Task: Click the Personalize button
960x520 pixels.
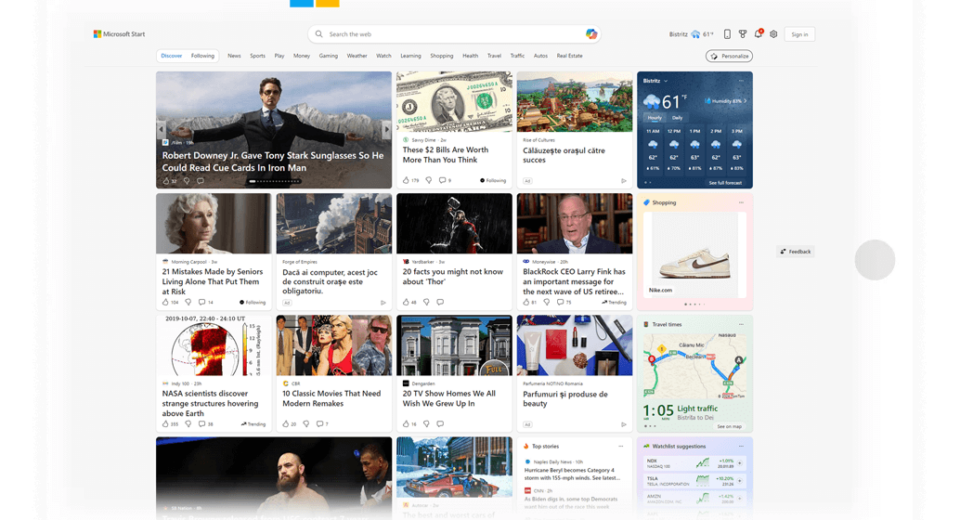Action: click(729, 56)
